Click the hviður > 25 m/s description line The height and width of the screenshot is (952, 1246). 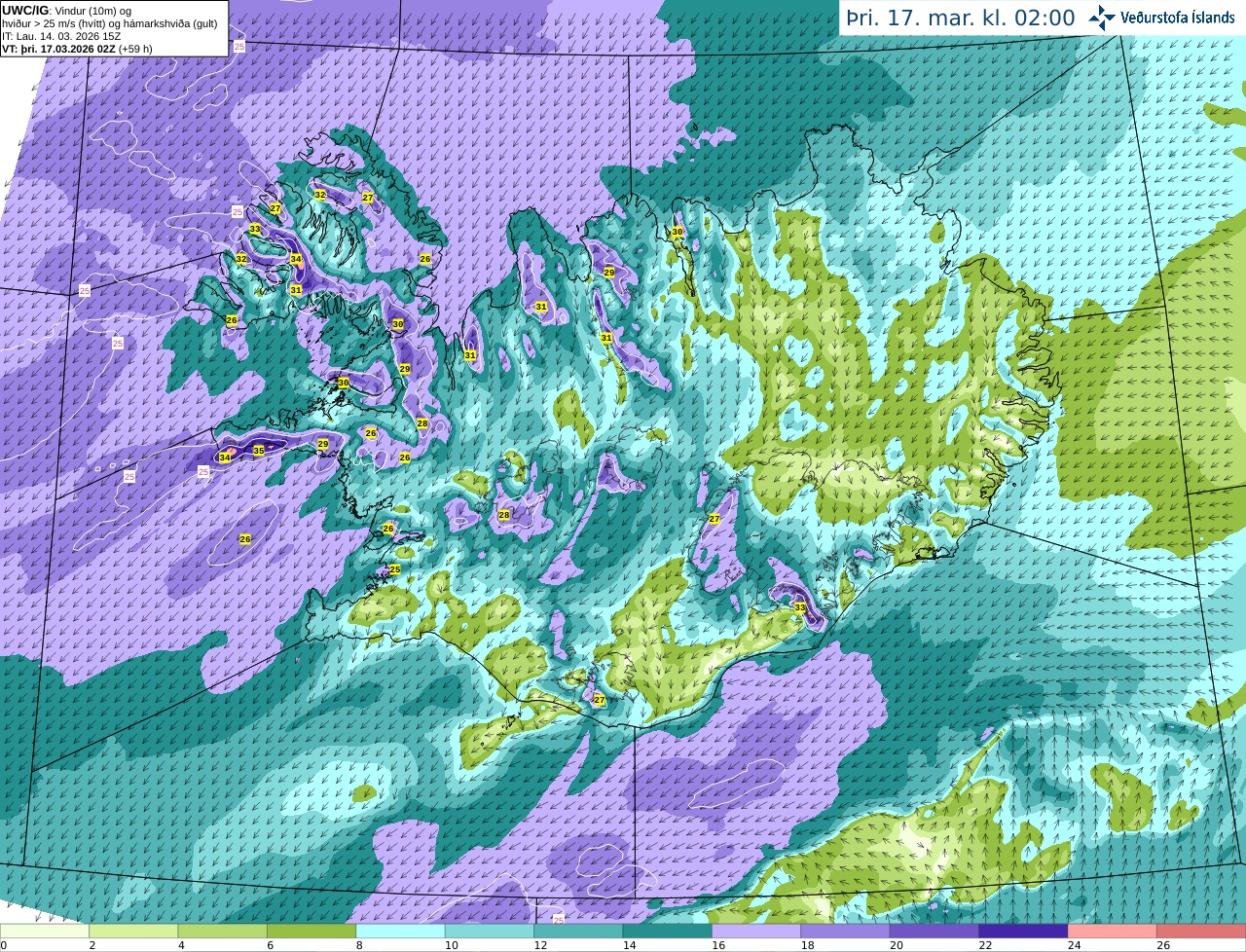(x=110, y=23)
